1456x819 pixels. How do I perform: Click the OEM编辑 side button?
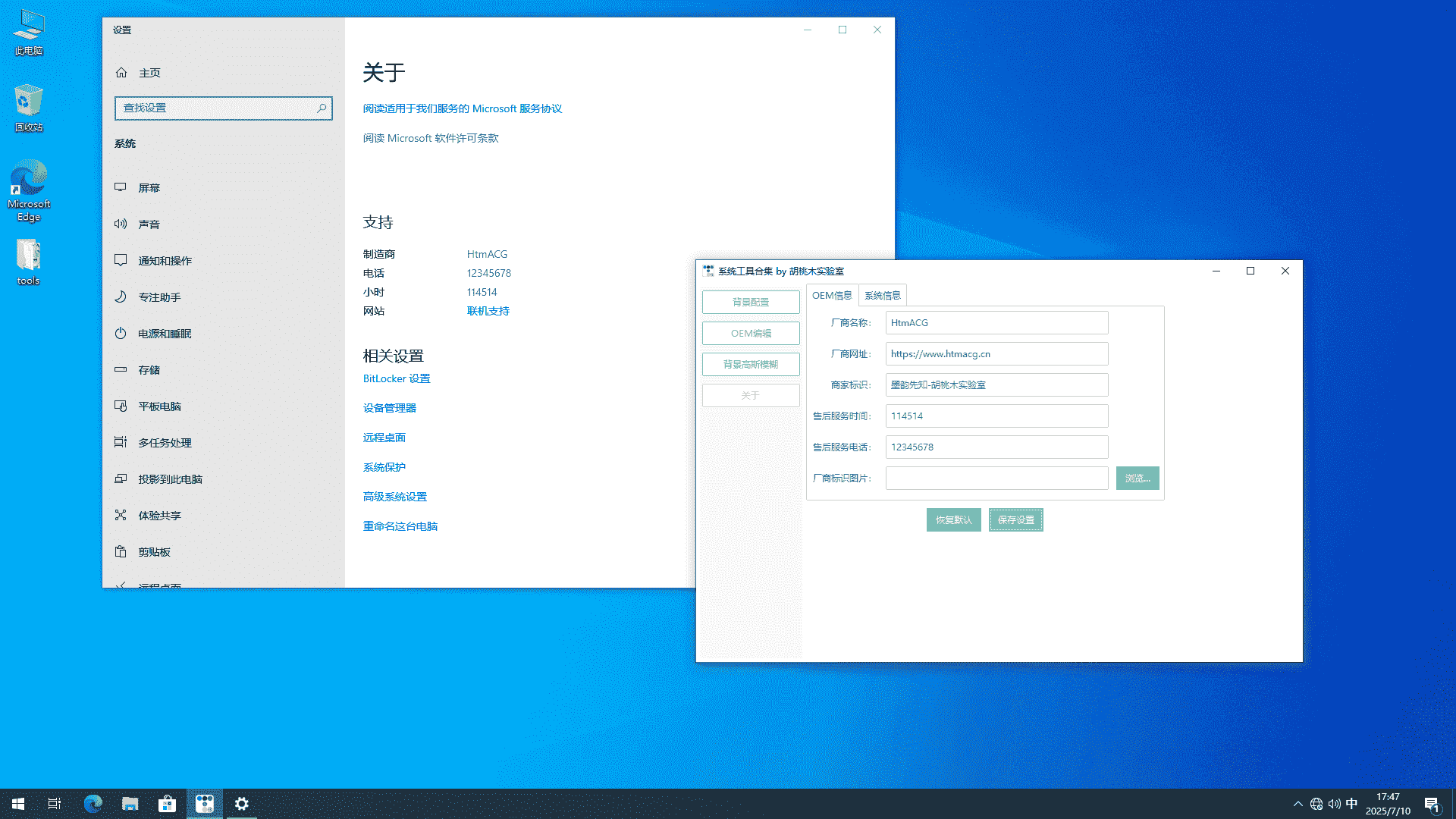pyautogui.click(x=751, y=333)
